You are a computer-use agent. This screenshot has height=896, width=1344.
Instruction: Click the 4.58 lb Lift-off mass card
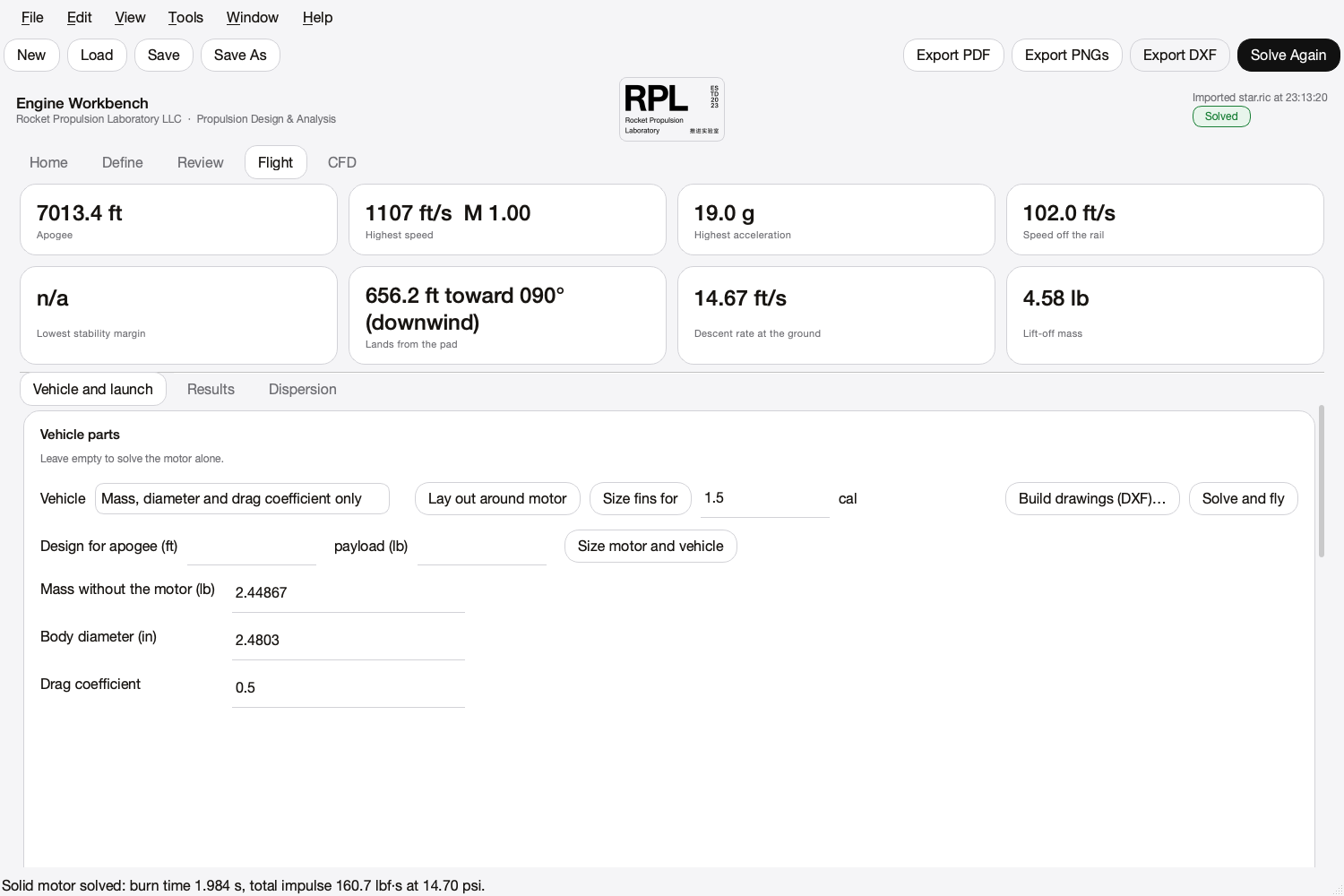(x=1165, y=315)
